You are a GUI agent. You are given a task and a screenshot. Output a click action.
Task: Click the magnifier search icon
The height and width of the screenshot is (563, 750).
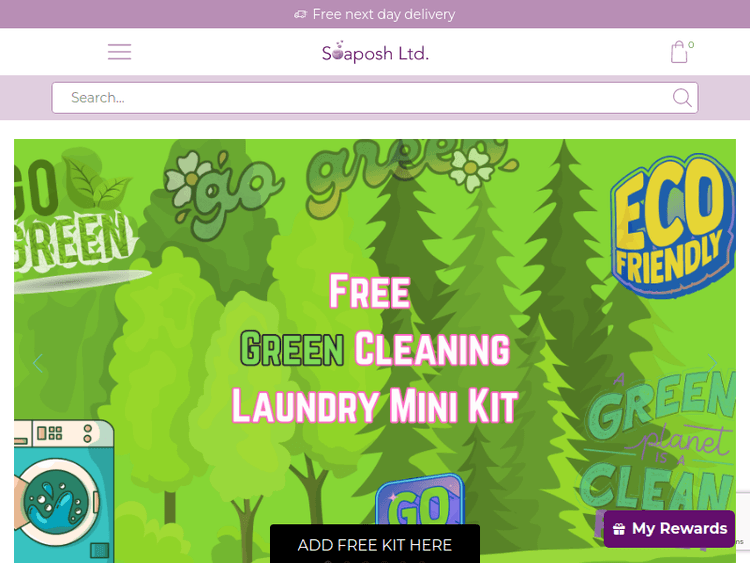682,98
